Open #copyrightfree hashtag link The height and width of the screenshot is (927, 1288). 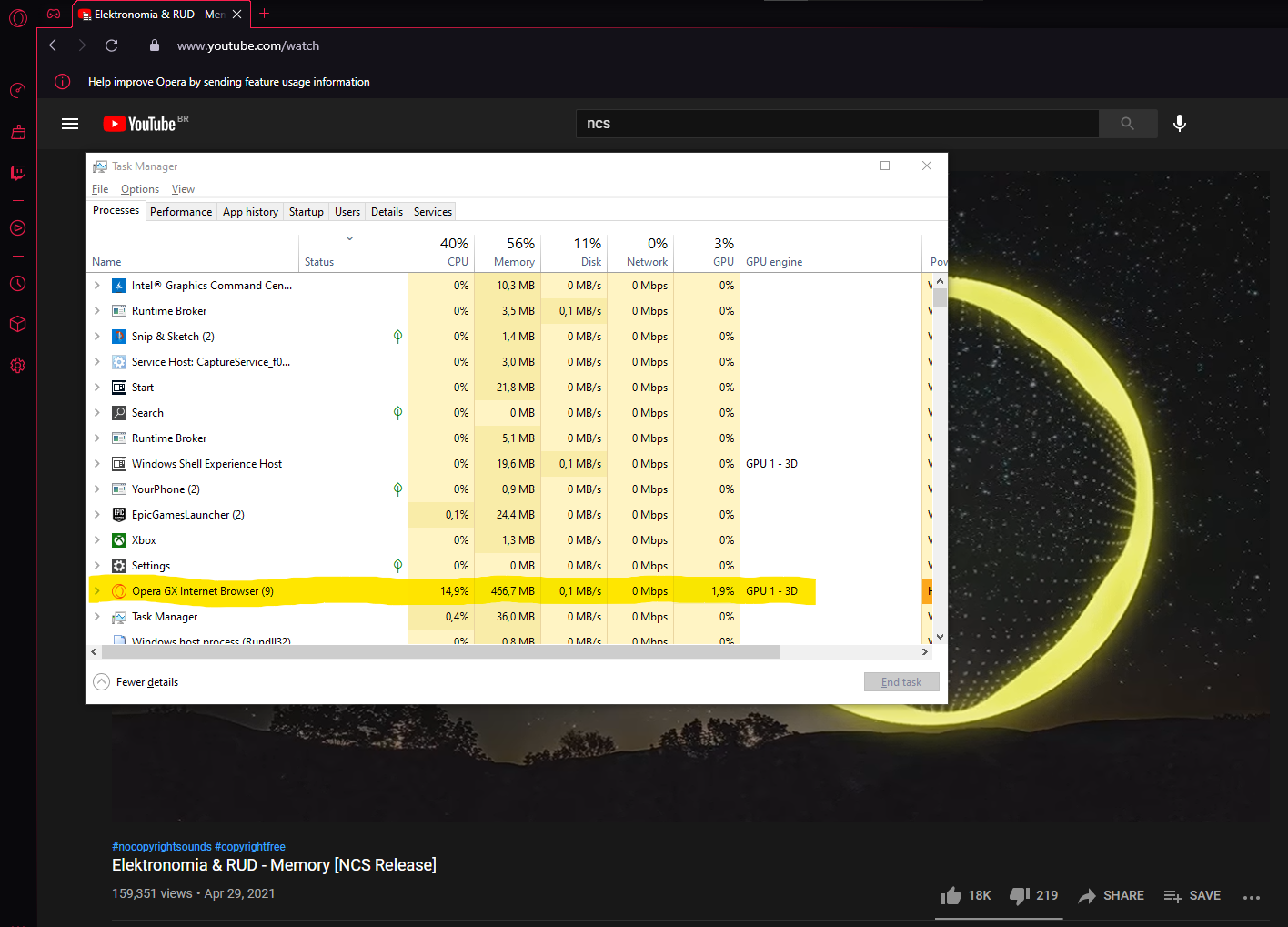(250, 847)
